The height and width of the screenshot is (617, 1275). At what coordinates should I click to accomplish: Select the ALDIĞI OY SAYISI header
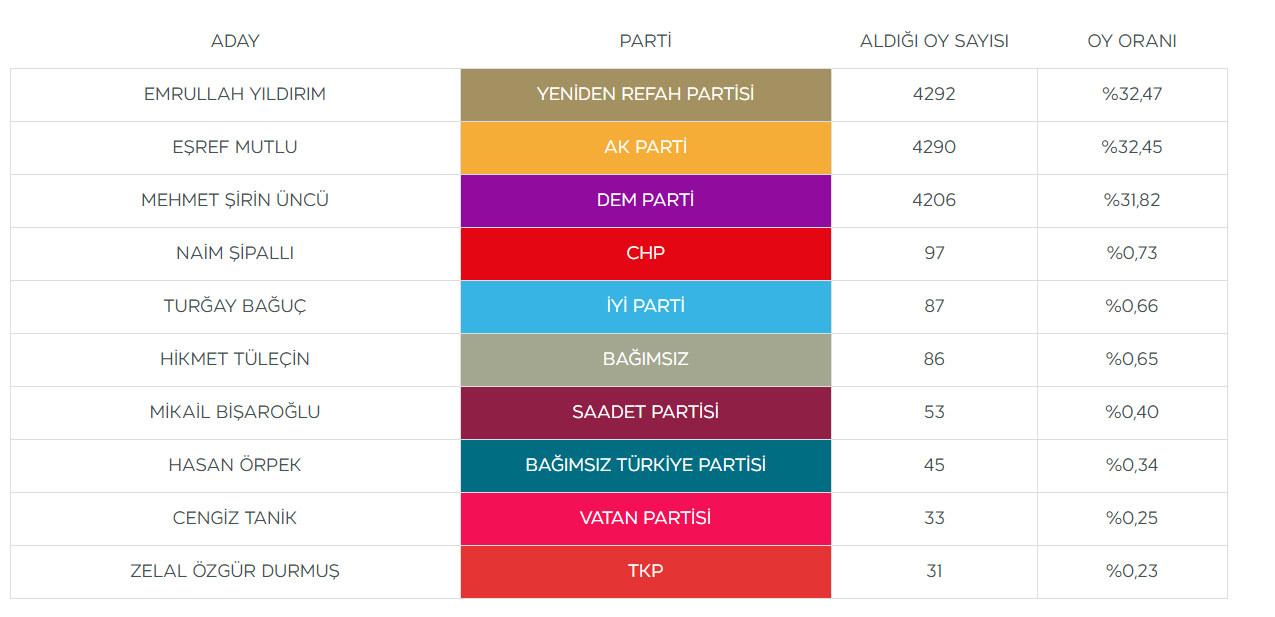[934, 41]
